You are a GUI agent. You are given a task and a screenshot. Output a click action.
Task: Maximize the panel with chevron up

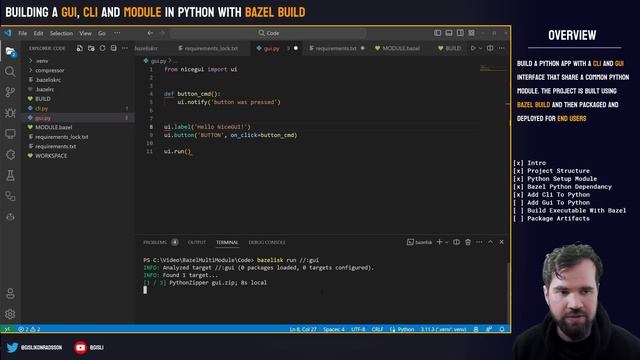click(490, 242)
